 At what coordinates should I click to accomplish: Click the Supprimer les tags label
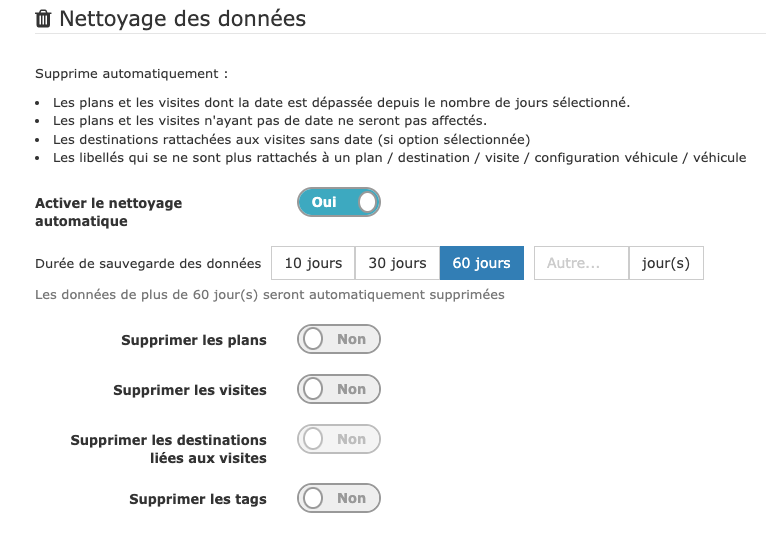198,499
